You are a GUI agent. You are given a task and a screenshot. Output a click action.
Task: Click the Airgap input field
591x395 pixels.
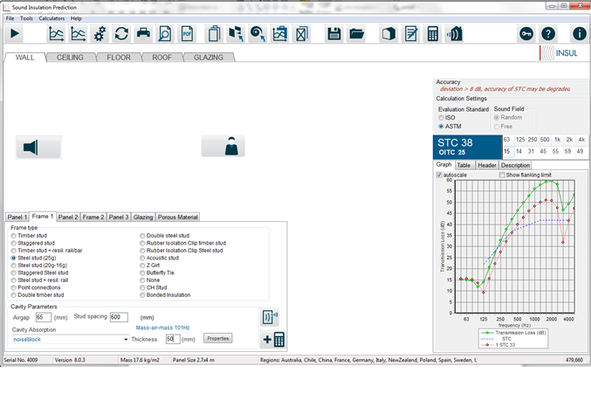click(43, 317)
